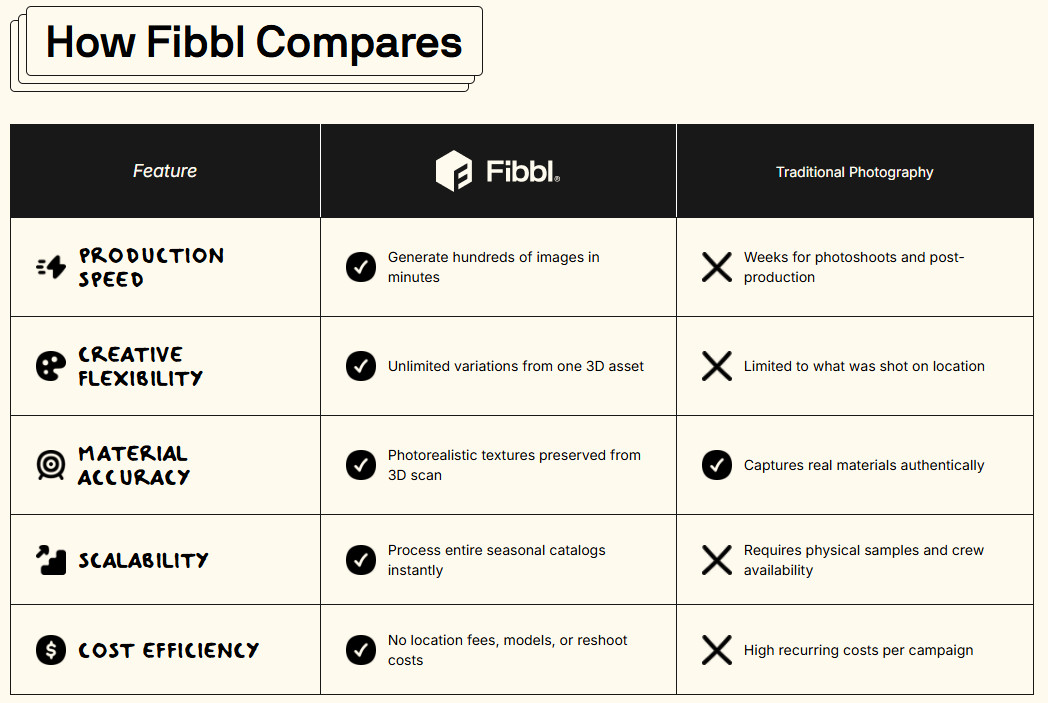
Task: Click checkmark beside No location fees text
Action: tap(361, 650)
